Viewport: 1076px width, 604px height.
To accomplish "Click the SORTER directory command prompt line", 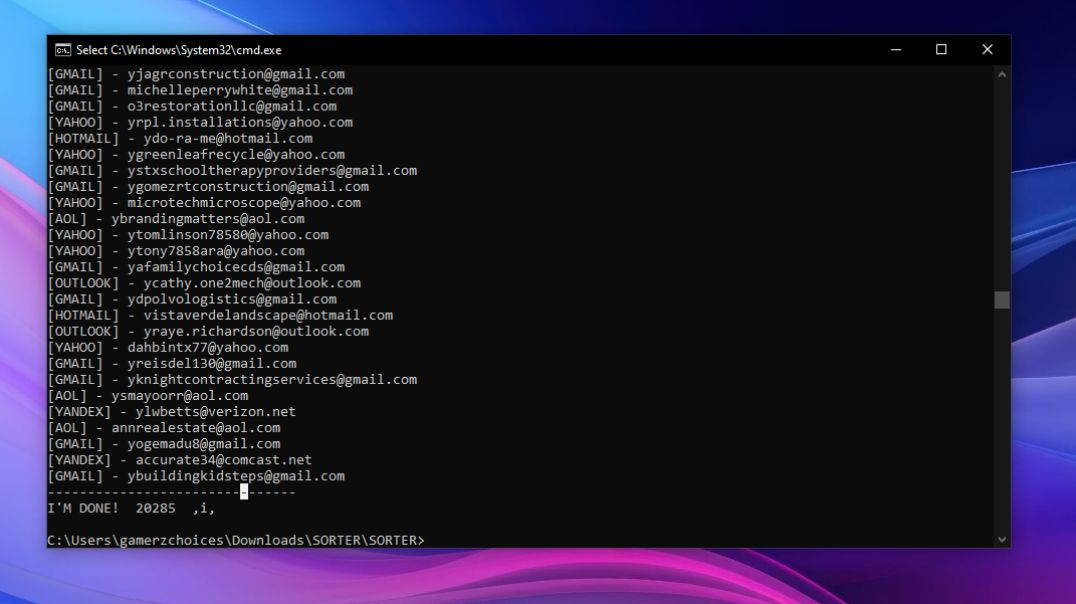I will click(x=236, y=540).
